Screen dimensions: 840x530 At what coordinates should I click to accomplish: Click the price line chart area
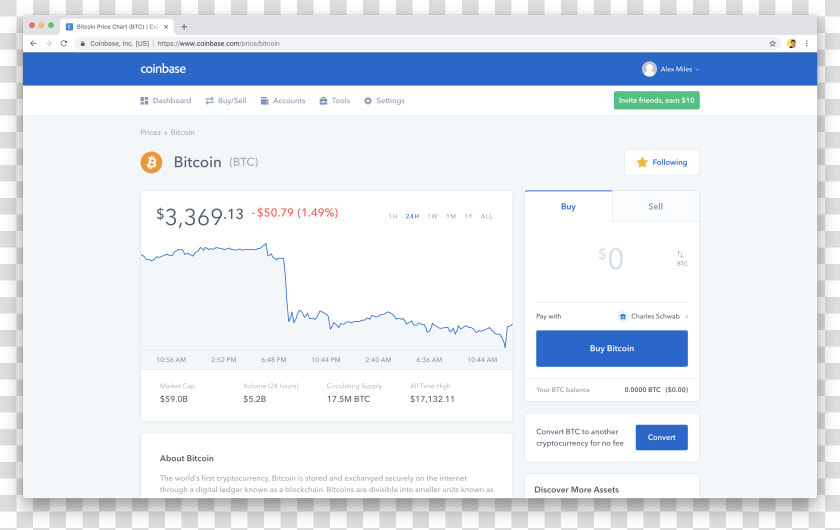click(x=326, y=295)
